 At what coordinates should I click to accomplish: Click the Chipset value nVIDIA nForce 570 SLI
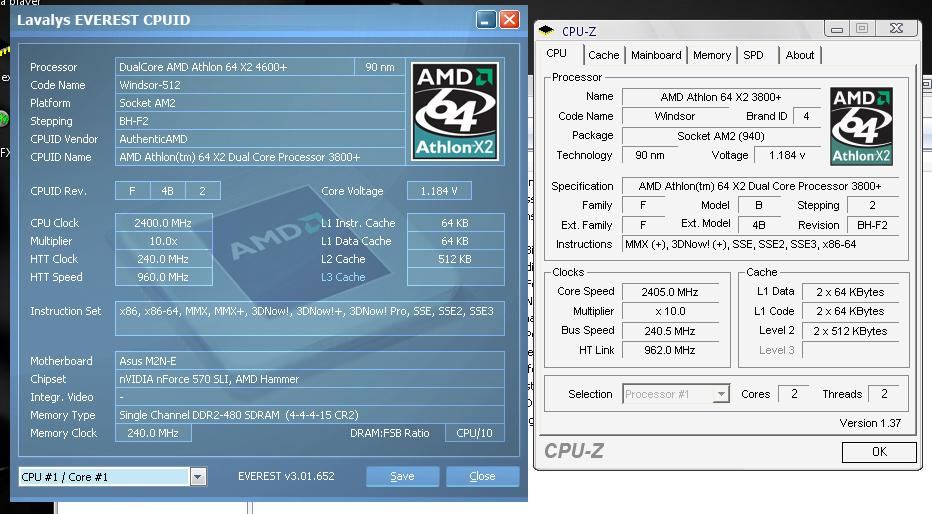(x=310, y=379)
